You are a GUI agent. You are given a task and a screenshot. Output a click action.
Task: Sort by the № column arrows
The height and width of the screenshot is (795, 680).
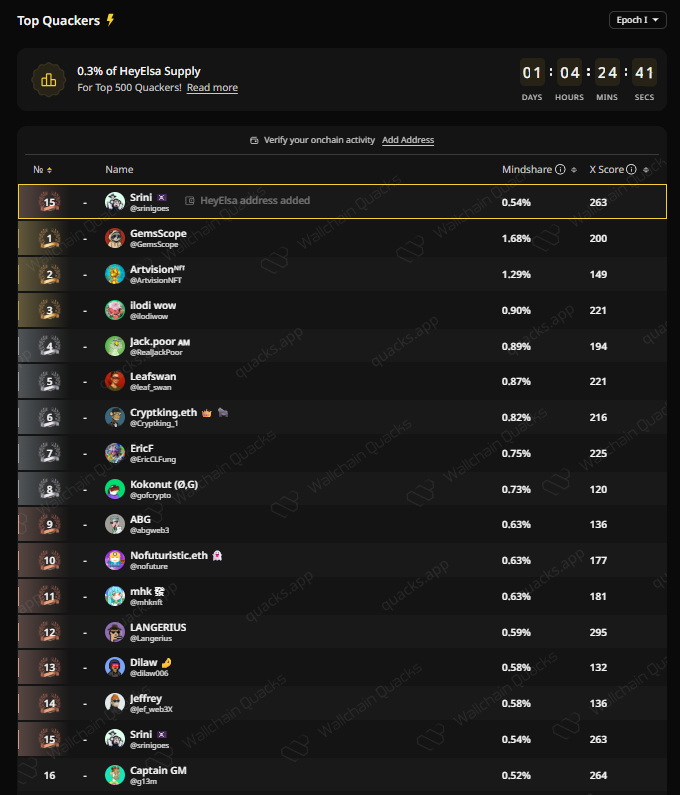click(x=50, y=170)
